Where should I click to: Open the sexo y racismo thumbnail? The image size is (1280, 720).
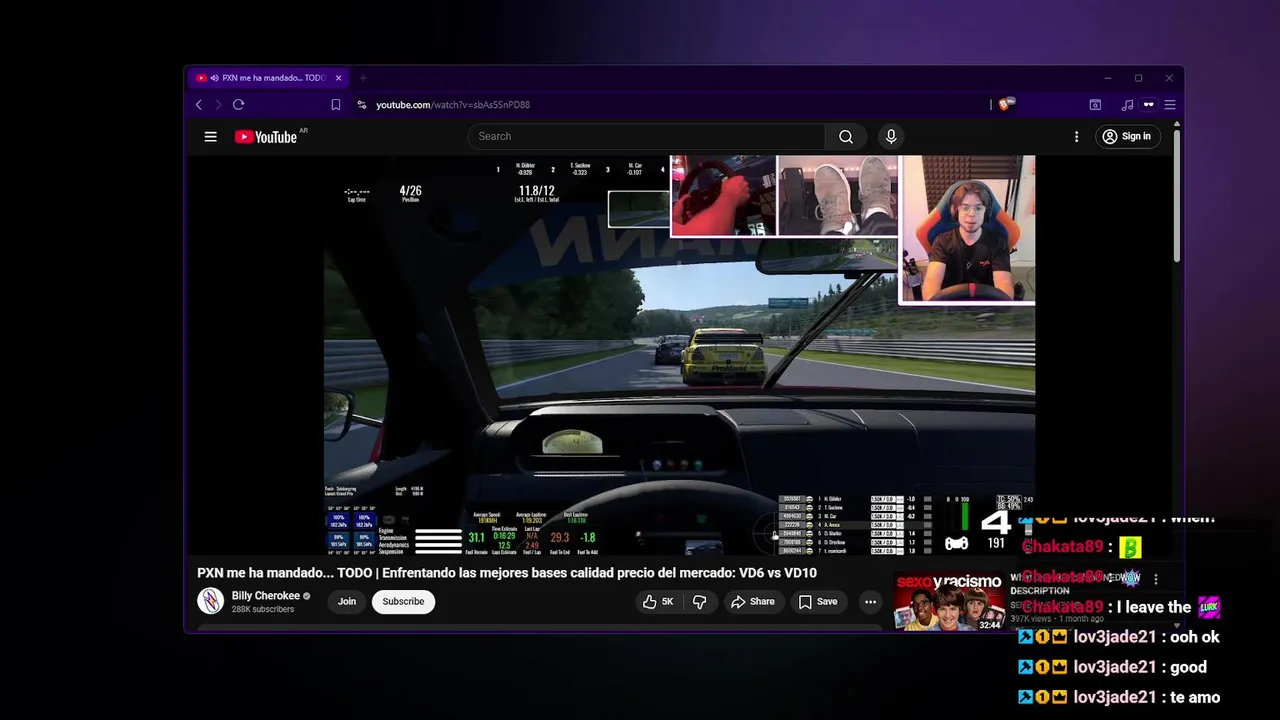tap(949, 602)
